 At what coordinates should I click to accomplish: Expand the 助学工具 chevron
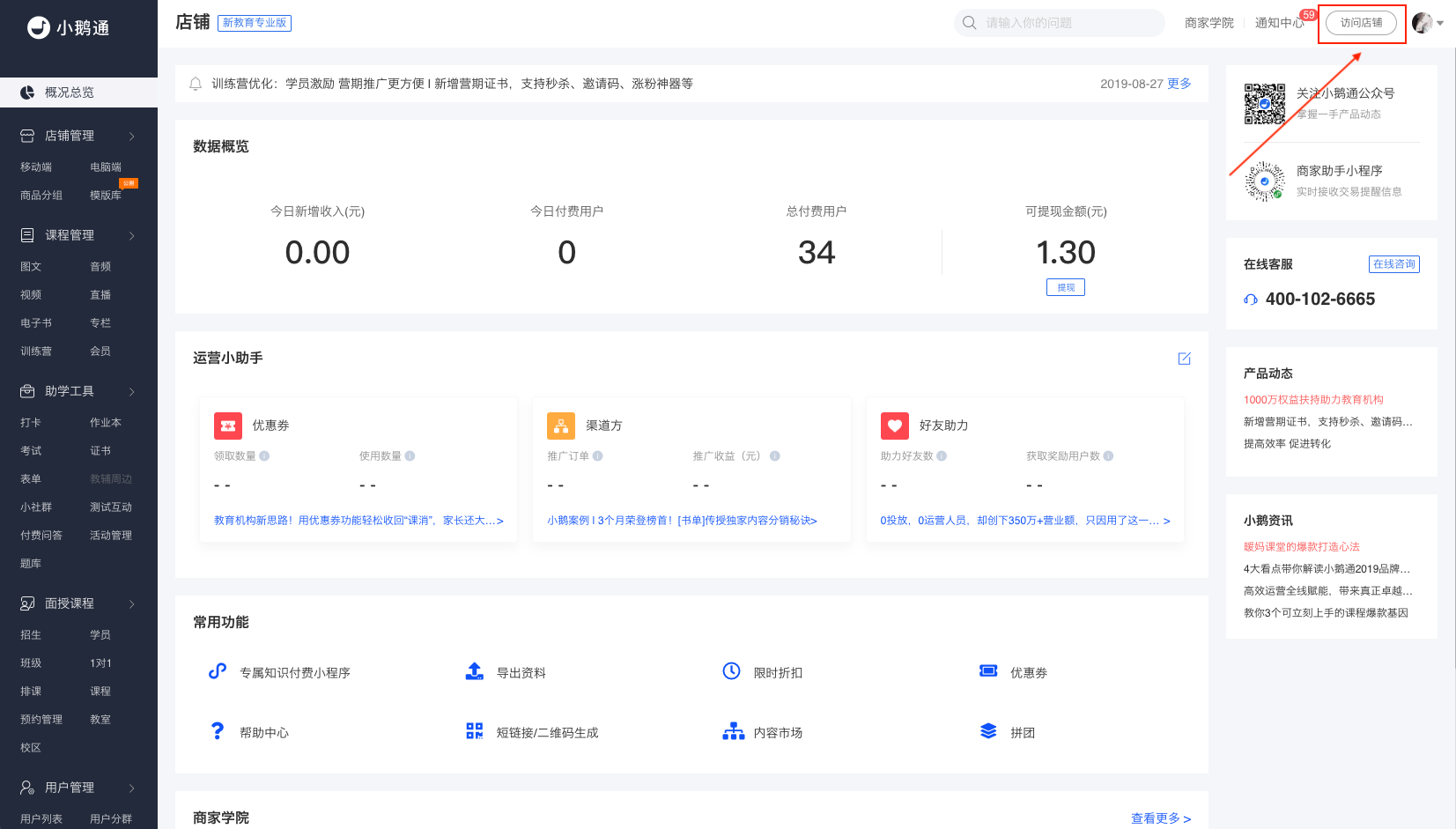[x=132, y=391]
